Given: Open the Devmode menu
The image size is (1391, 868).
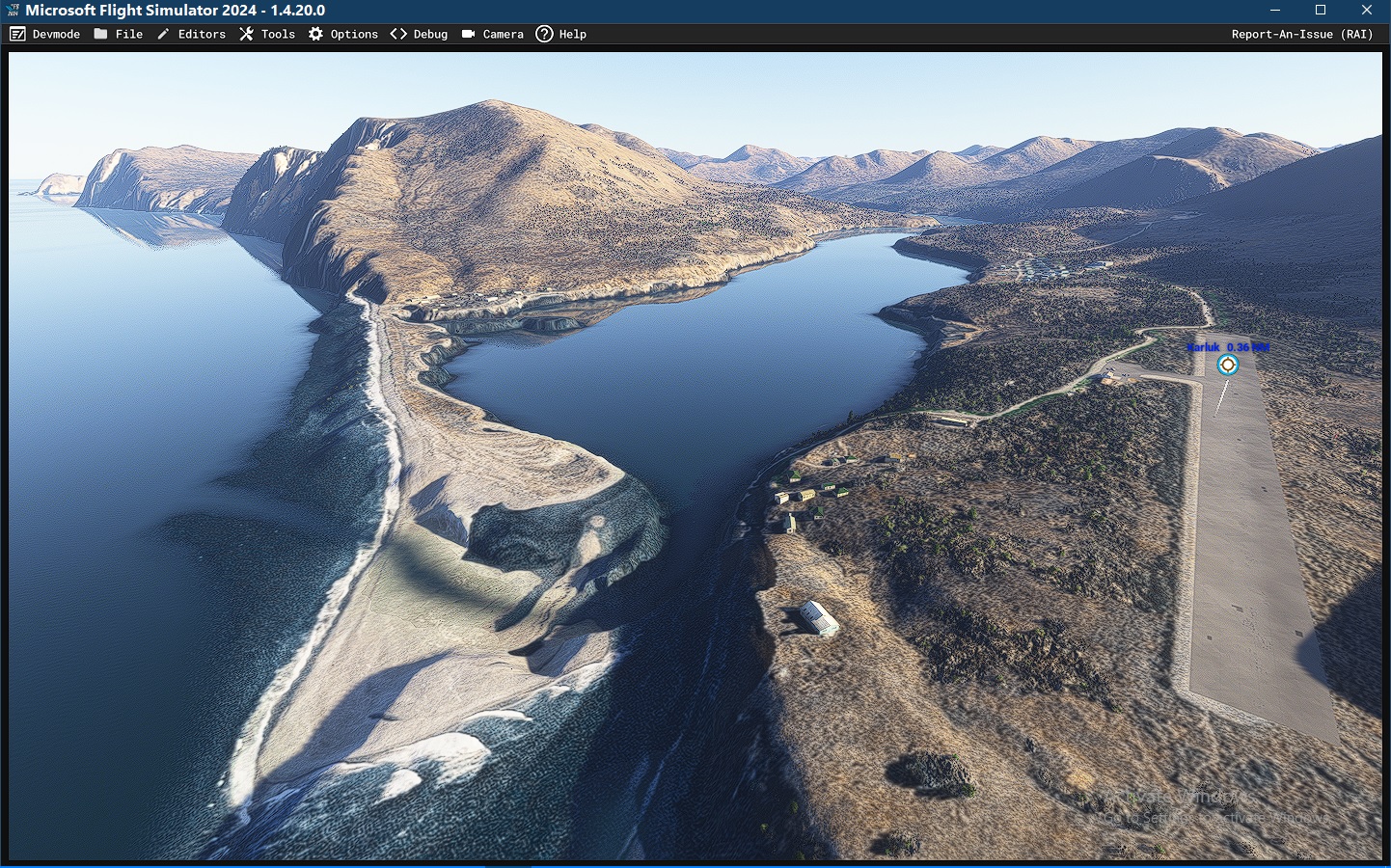Looking at the screenshot, I should (x=56, y=34).
